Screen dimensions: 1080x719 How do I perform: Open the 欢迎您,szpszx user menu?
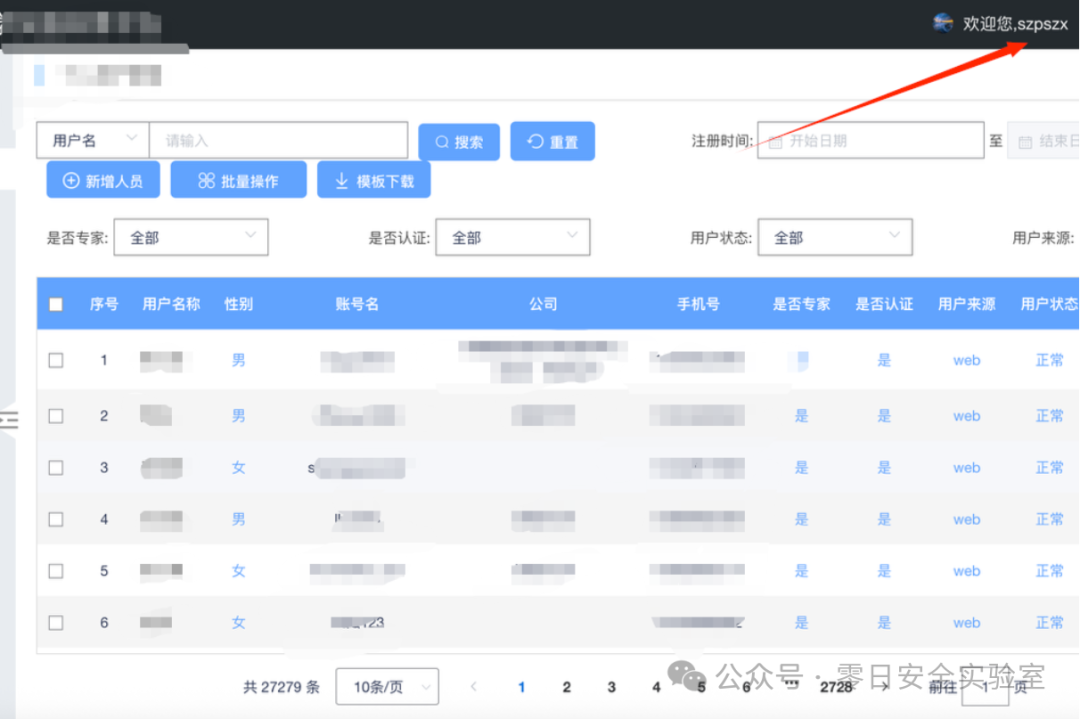pos(1013,24)
